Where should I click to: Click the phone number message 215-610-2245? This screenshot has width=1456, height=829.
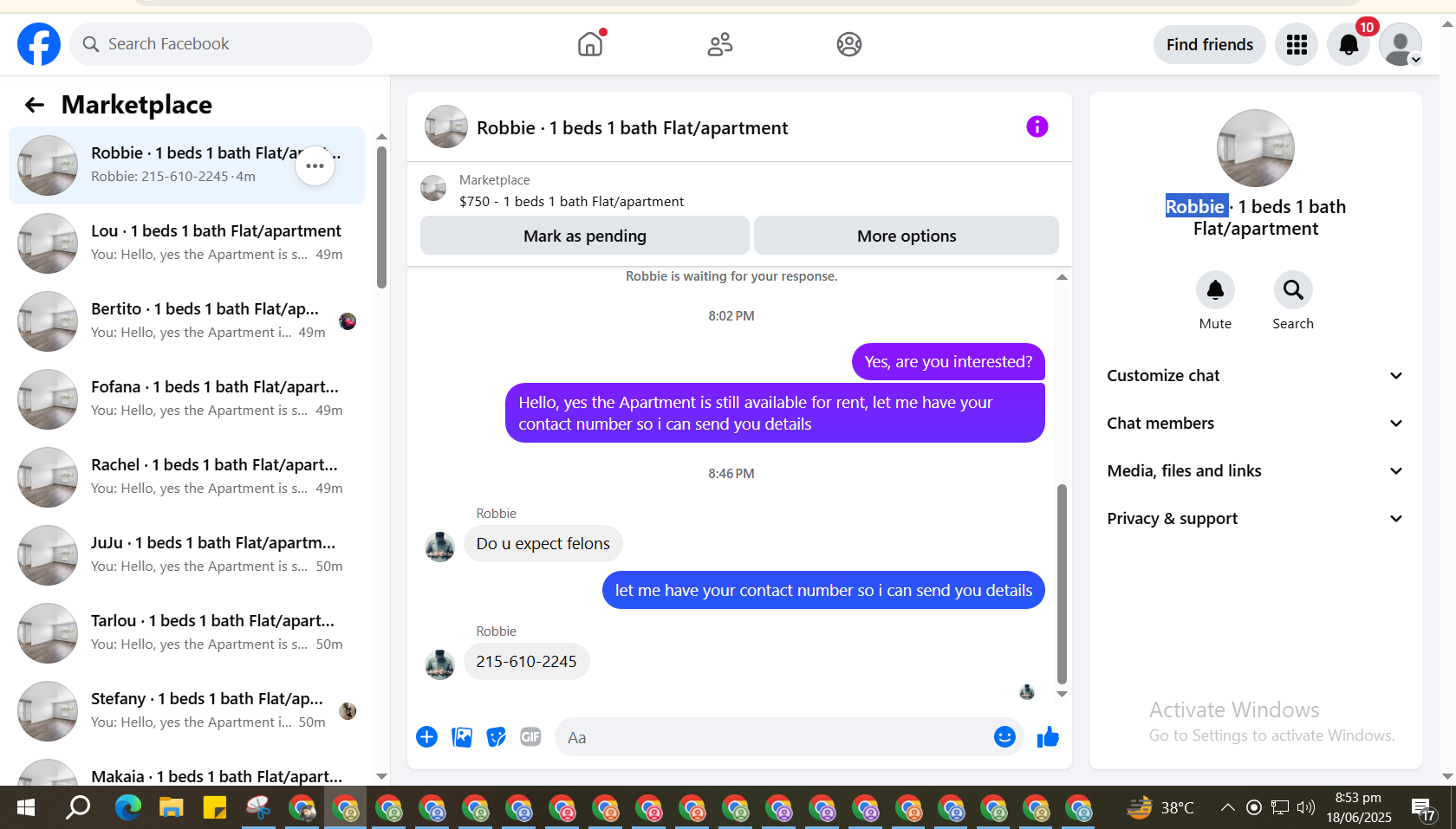coord(526,662)
